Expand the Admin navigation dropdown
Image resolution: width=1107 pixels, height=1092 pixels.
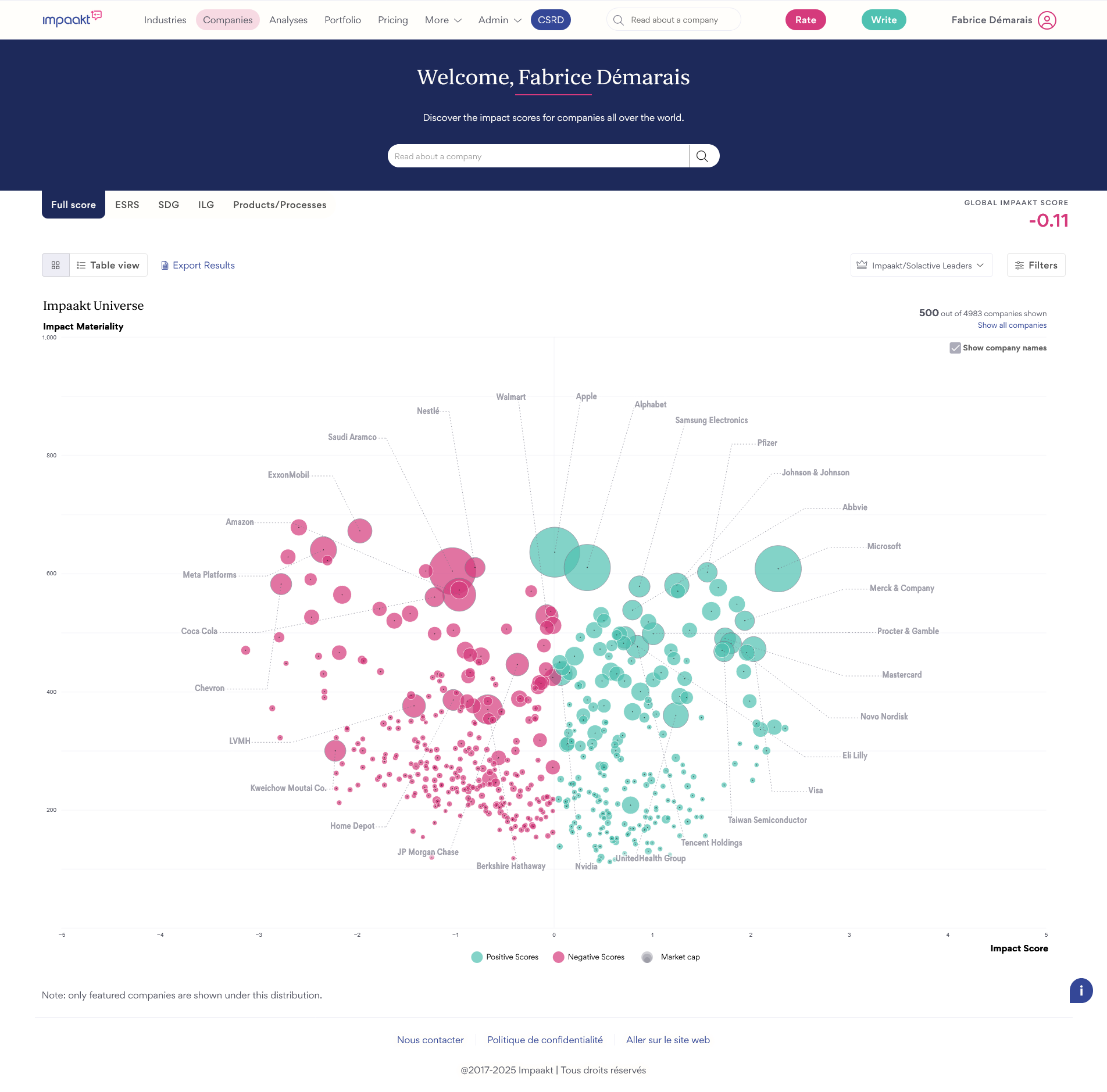499,20
